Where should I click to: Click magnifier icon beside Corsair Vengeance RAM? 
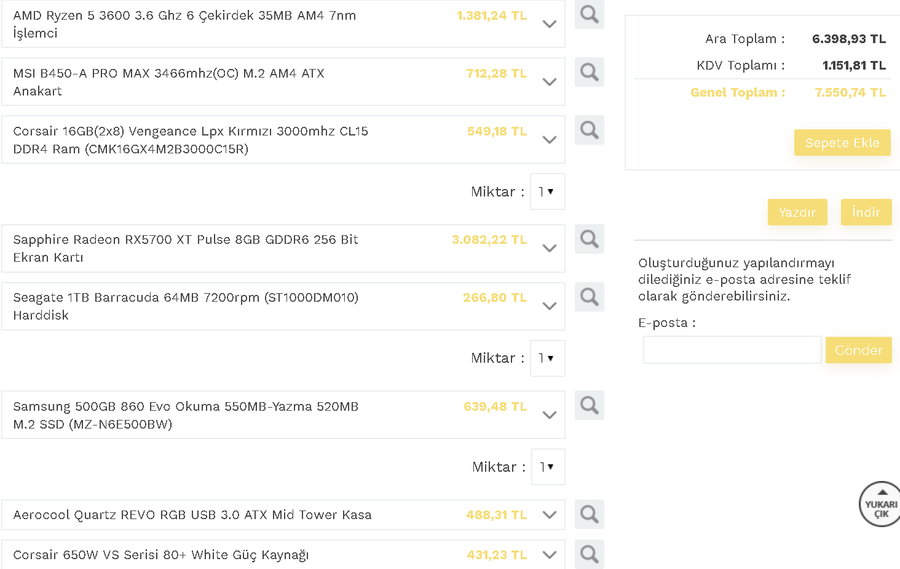tap(589, 130)
